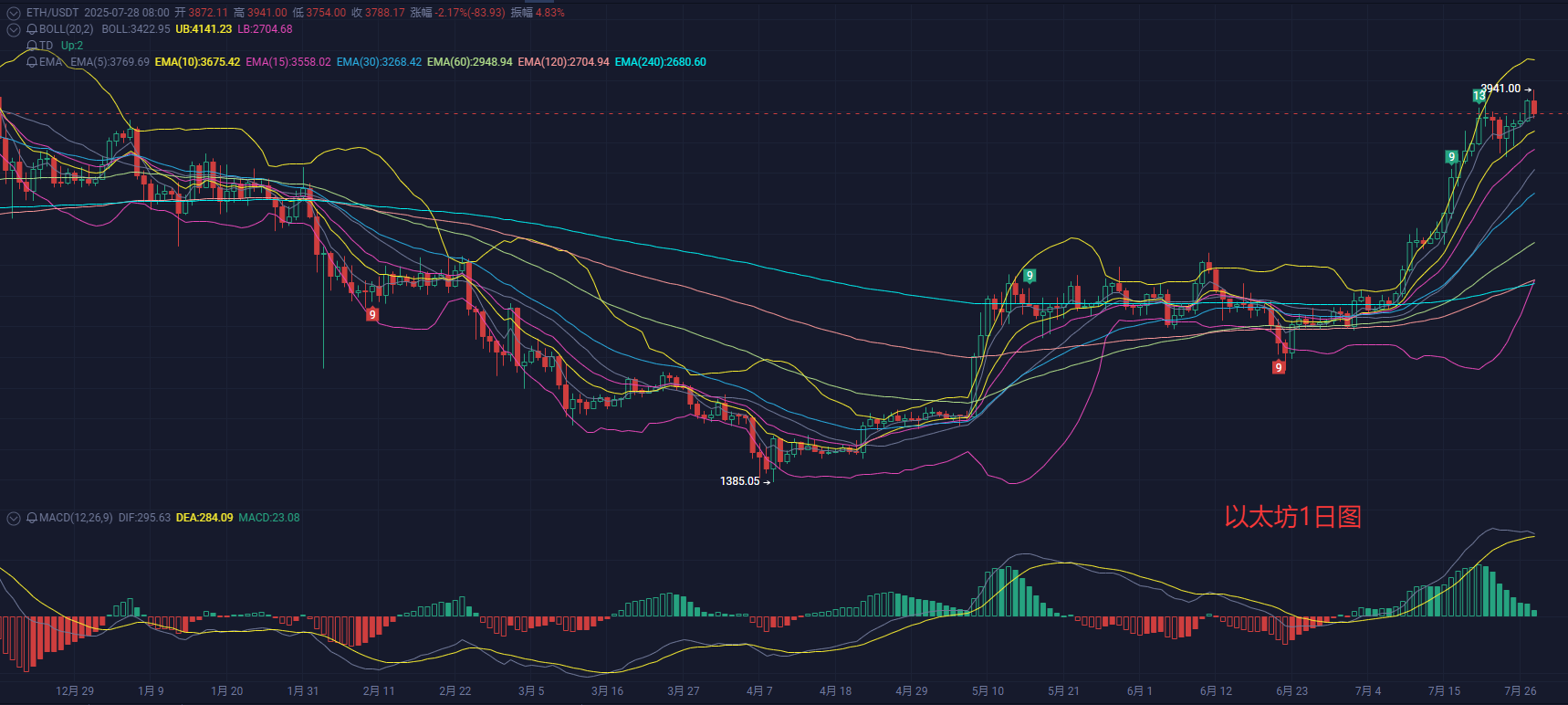The image size is (1568, 705).
Task: Open the EMA indicator label
Action: (x=50, y=62)
